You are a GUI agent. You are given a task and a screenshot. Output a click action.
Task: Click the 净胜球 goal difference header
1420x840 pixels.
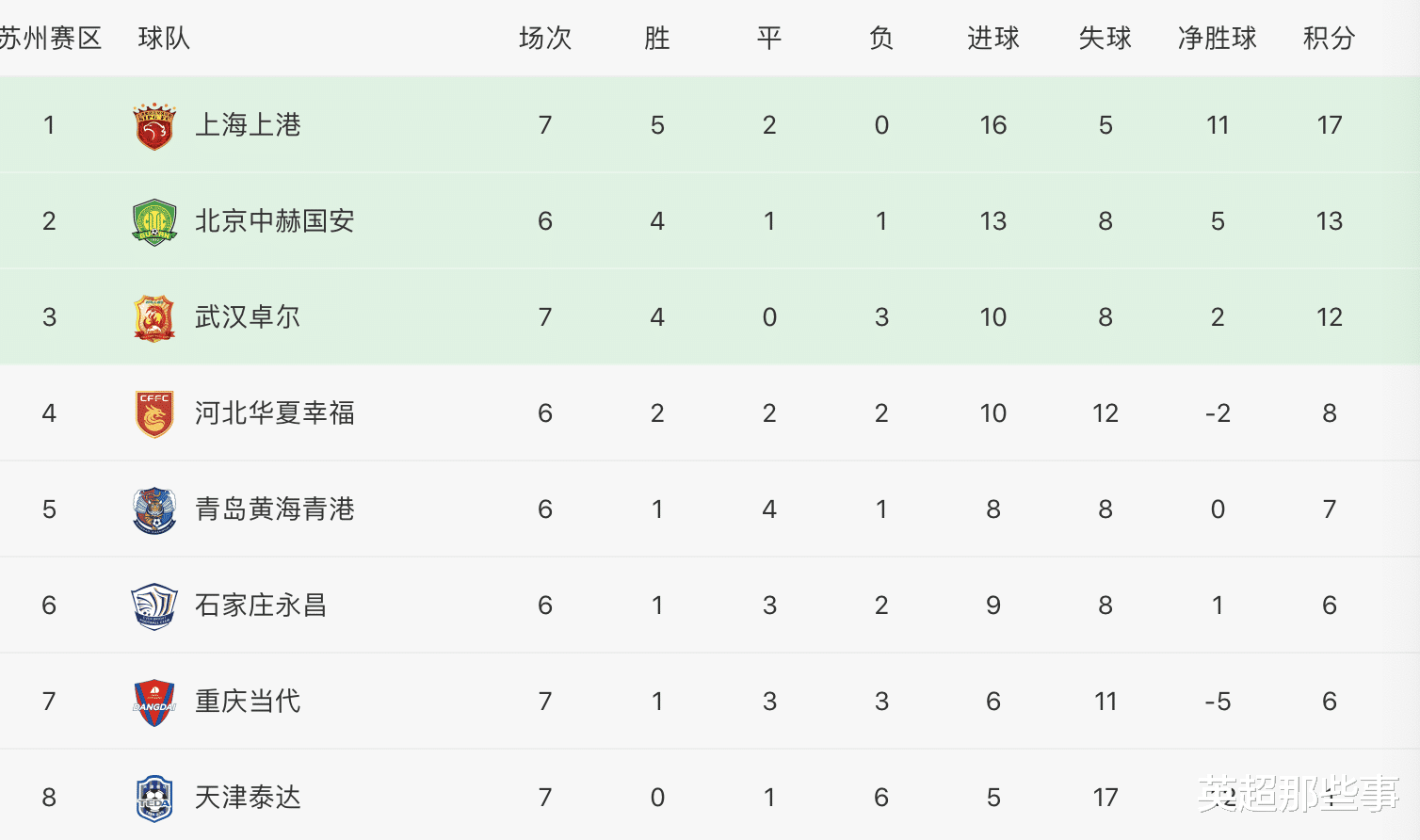[1217, 39]
